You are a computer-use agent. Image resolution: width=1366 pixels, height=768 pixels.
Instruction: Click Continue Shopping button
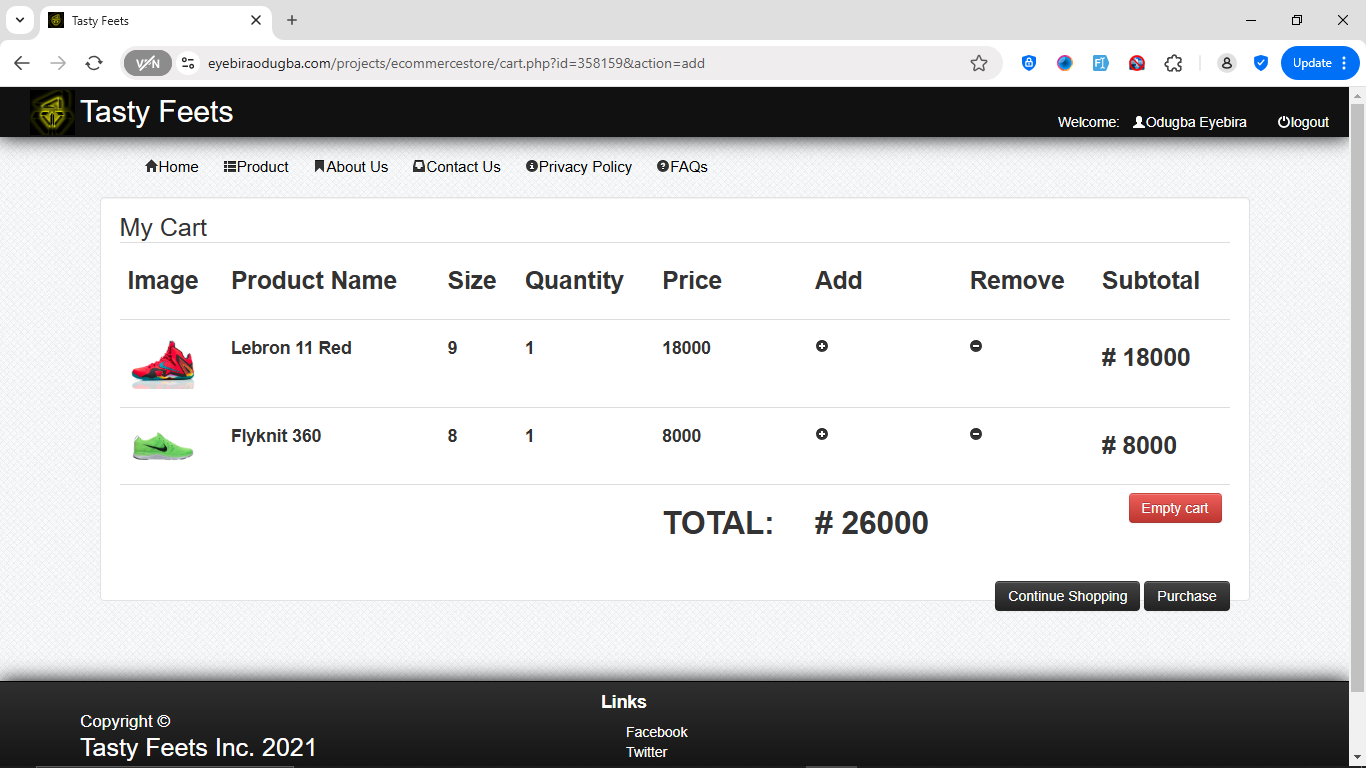pos(1067,596)
